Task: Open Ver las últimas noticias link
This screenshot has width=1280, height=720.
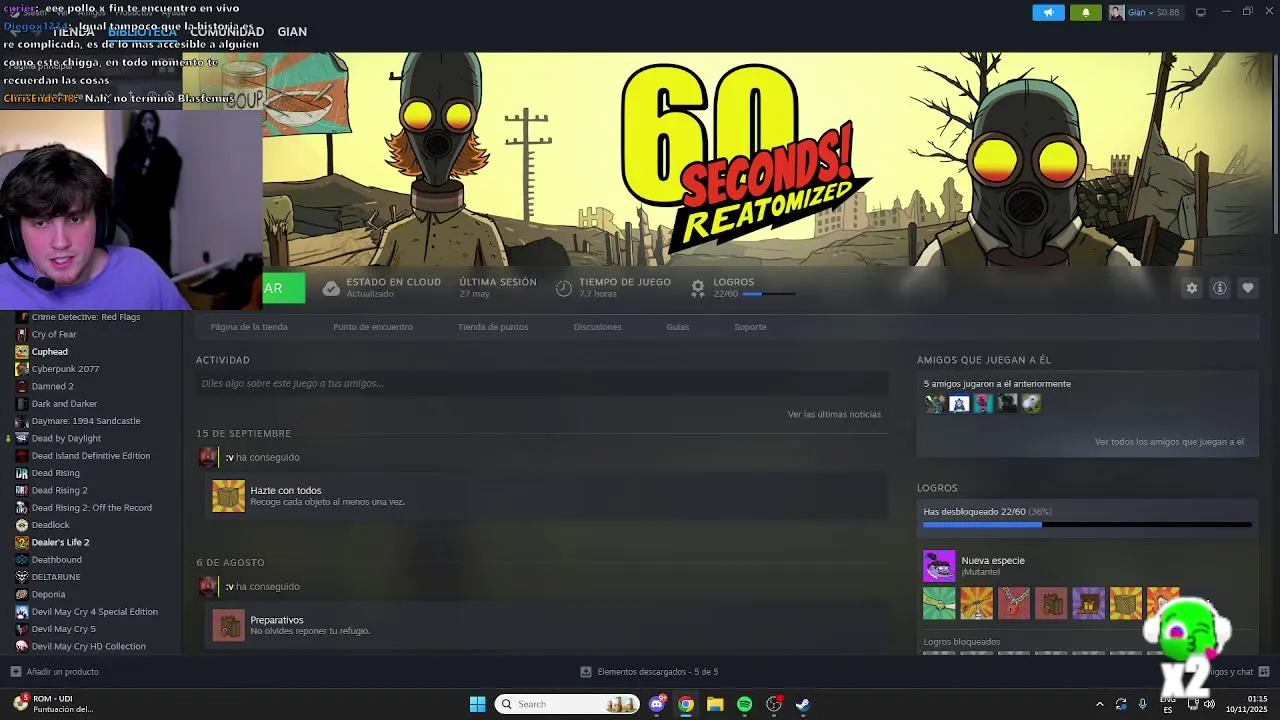Action: 834,414
